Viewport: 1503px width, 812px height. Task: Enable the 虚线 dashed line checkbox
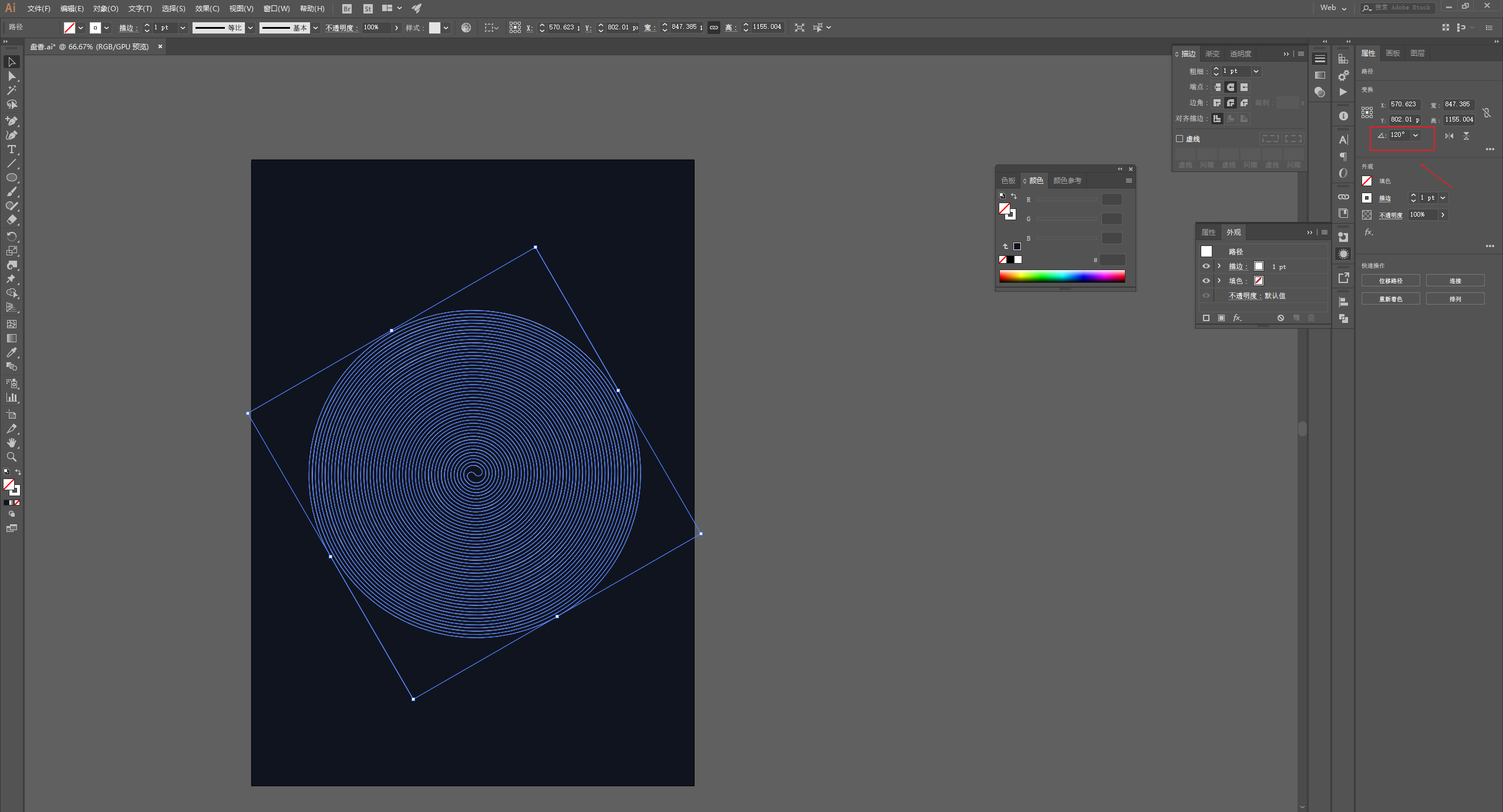1180,139
